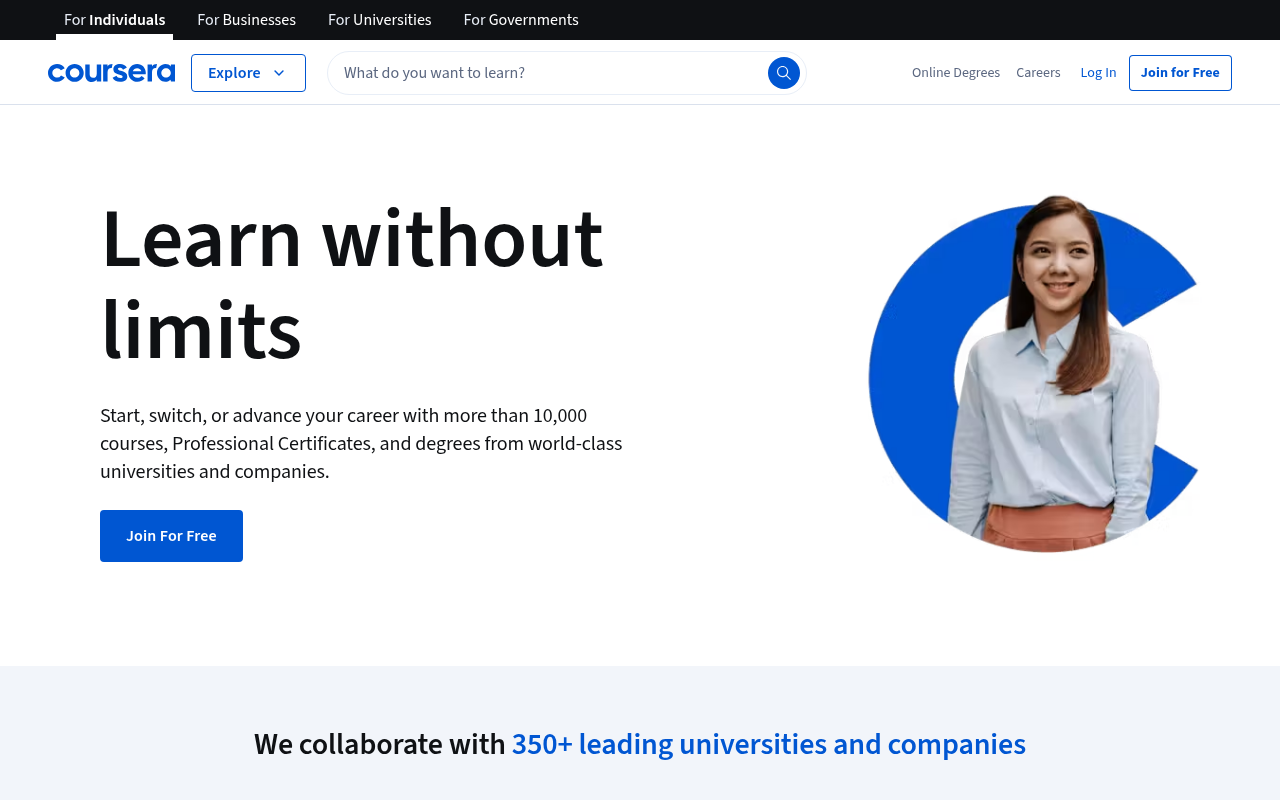The image size is (1280, 800).
Task: Open the Online Degrees link
Action: [x=956, y=73]
